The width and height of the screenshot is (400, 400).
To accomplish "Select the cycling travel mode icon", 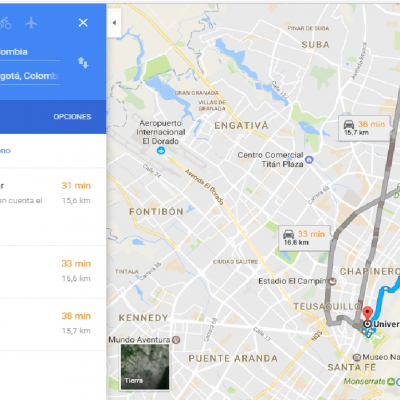I will (x=5, y=23).
